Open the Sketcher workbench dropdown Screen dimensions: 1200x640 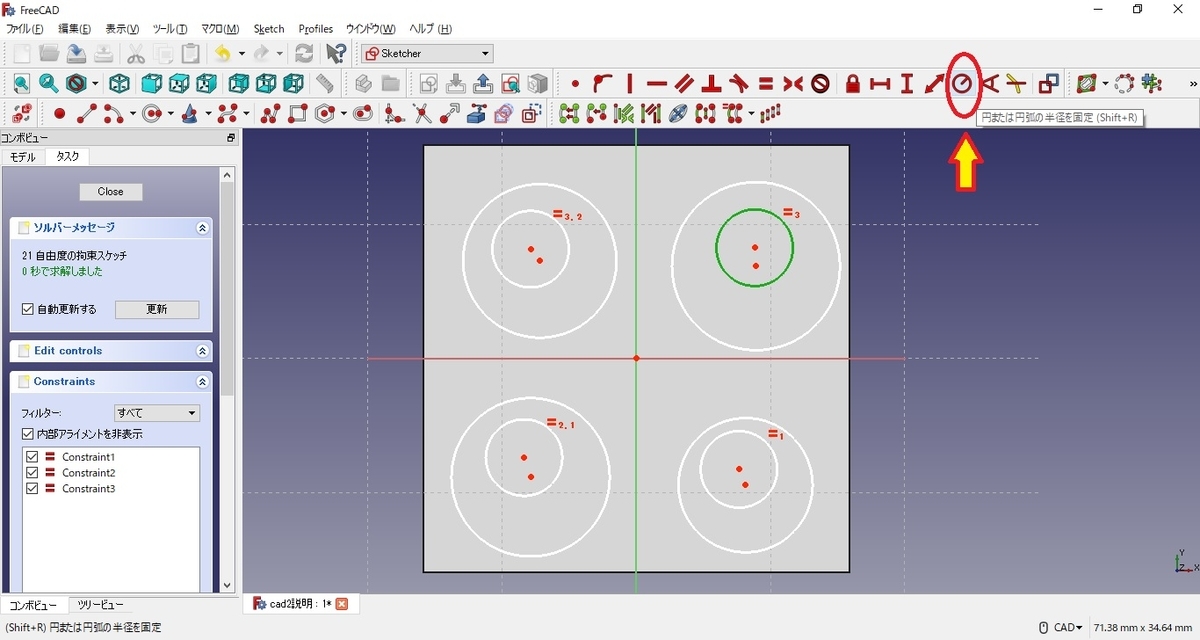point(427,54)
